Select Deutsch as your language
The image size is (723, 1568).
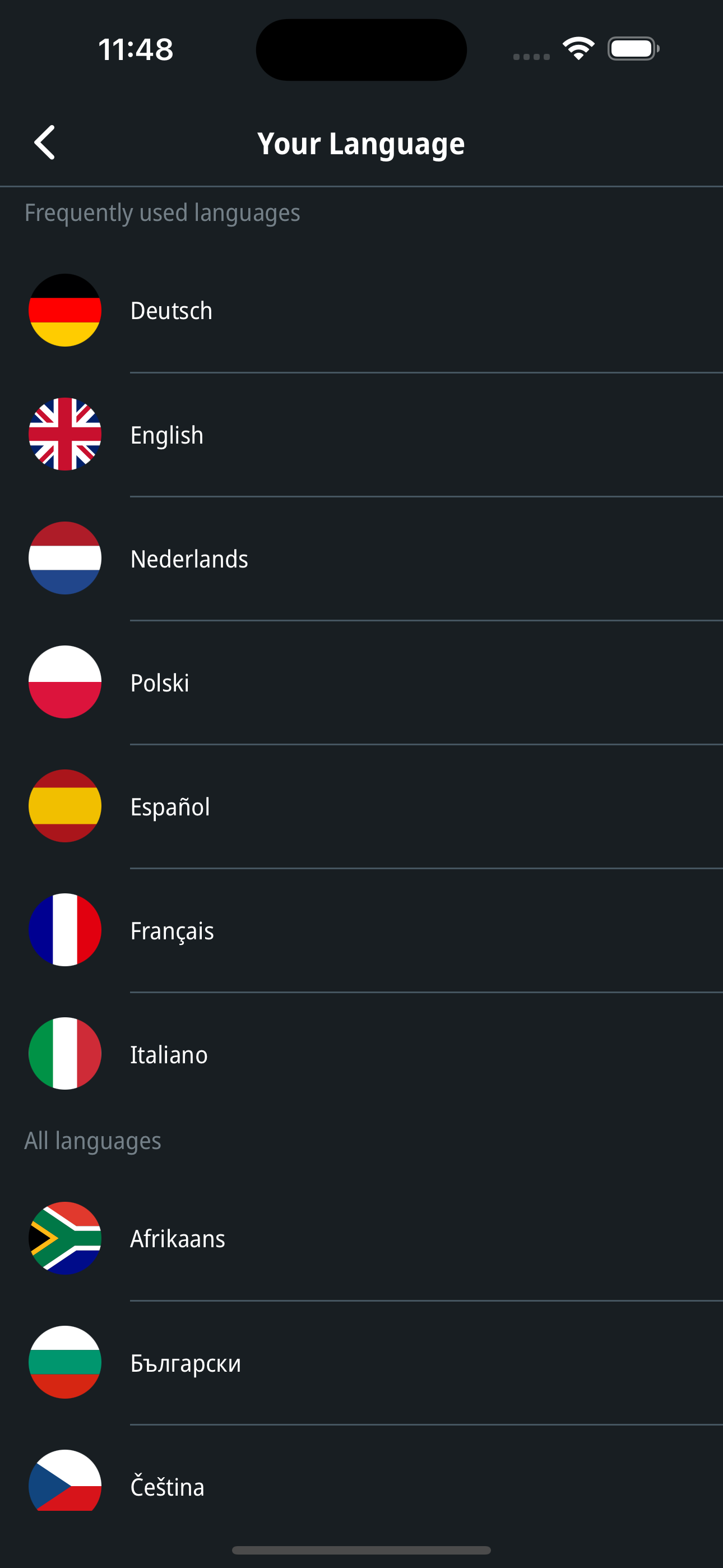pos(361,311)
